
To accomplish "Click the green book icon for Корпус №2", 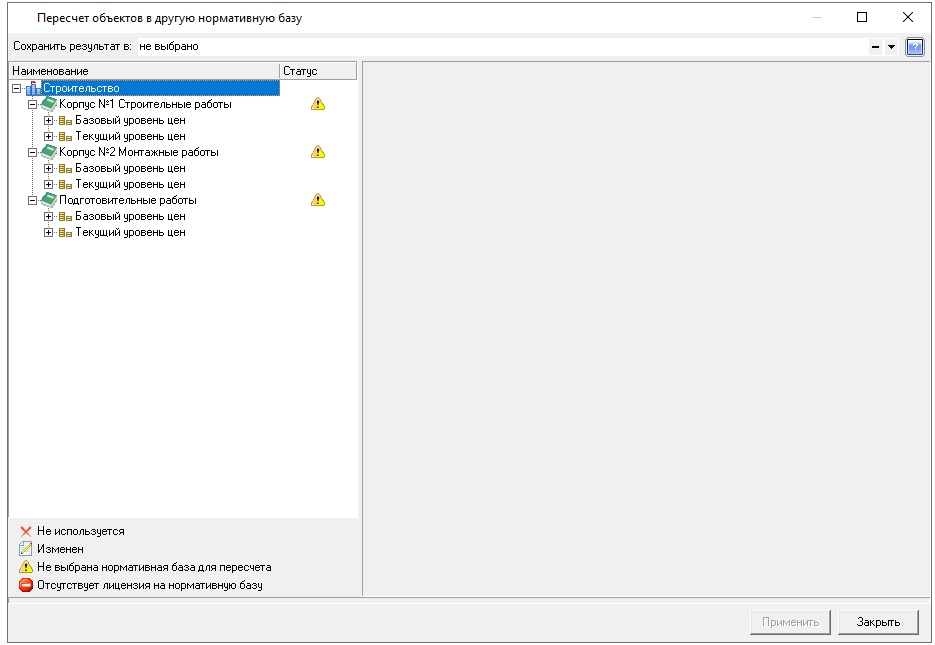I will pyautogui.click(x=49, y=152).
